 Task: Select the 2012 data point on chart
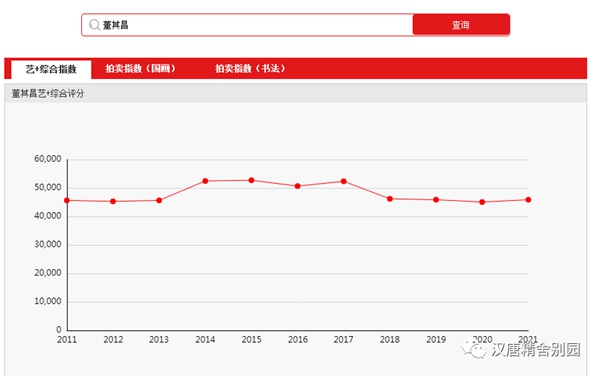tap(113, 201)
